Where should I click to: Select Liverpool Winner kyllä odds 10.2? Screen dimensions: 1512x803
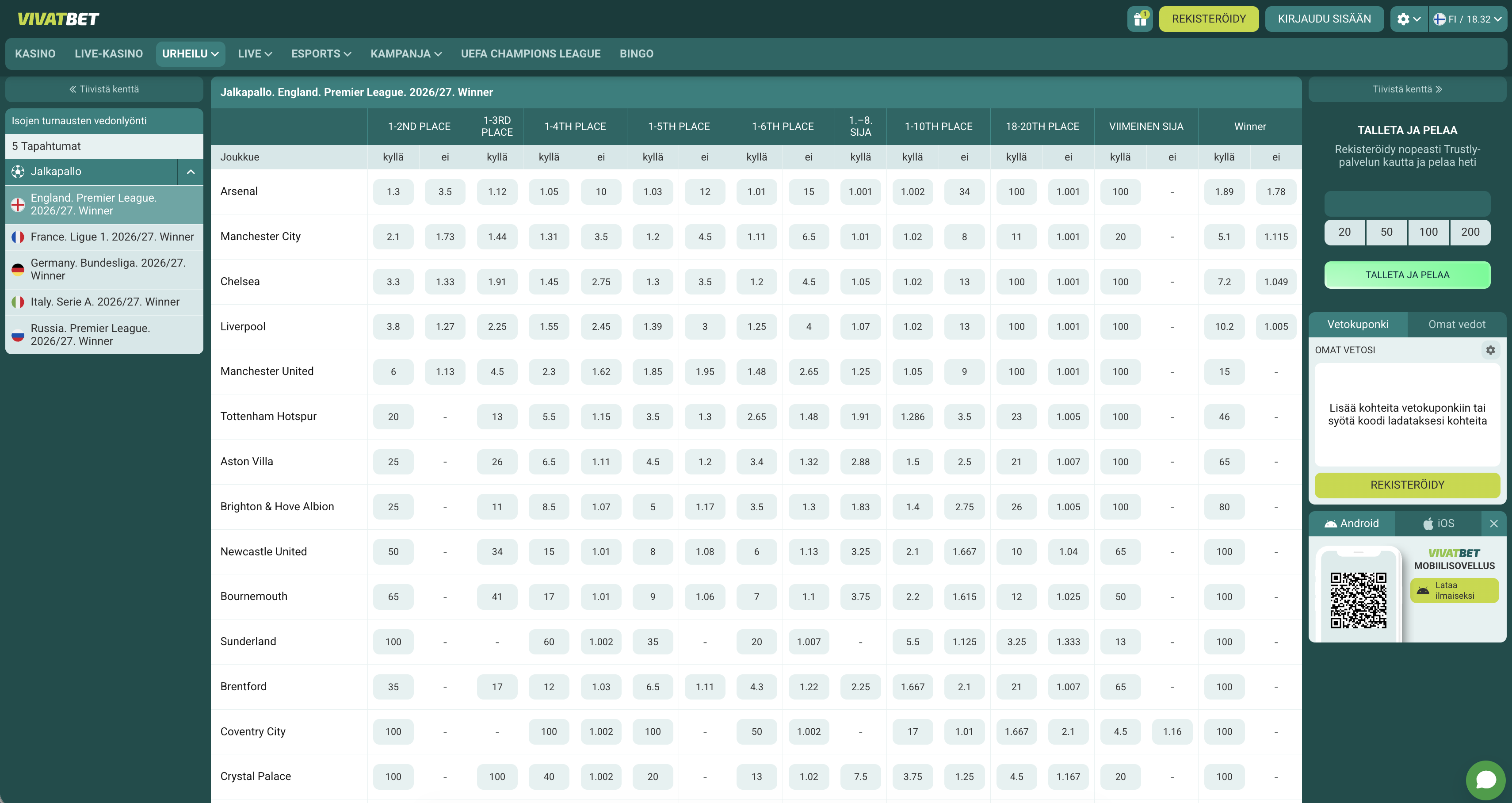[x=1224, y=327]
